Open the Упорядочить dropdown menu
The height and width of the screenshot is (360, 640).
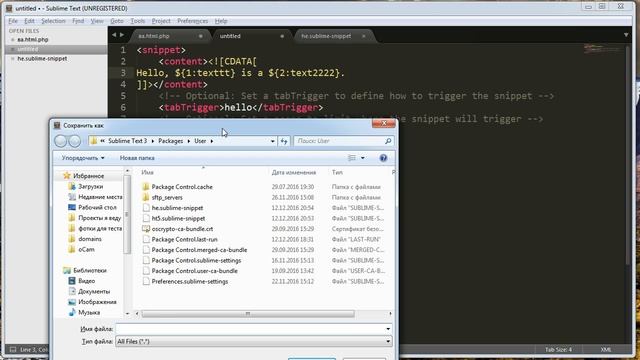83,158
